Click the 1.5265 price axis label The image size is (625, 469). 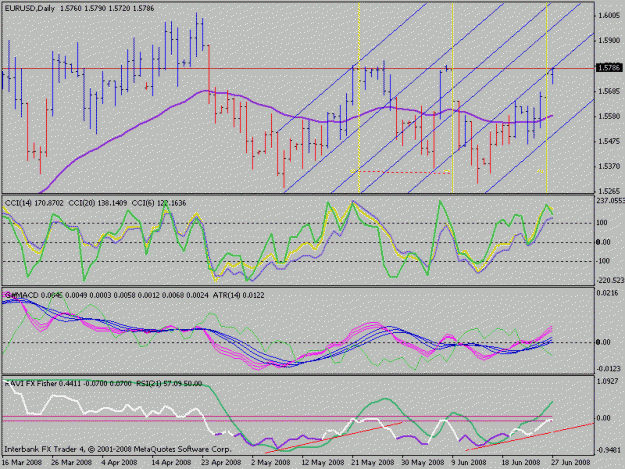pos(609,190)
